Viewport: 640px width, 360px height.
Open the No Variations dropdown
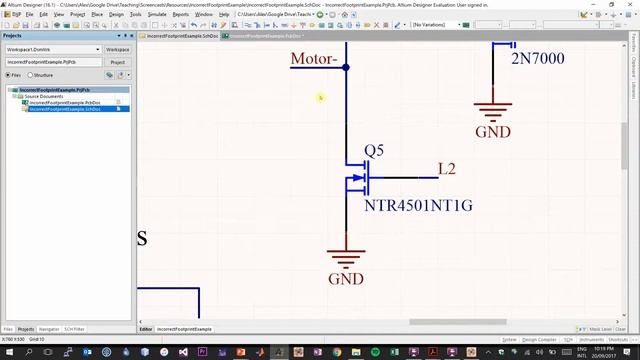(x=459, y=25)
